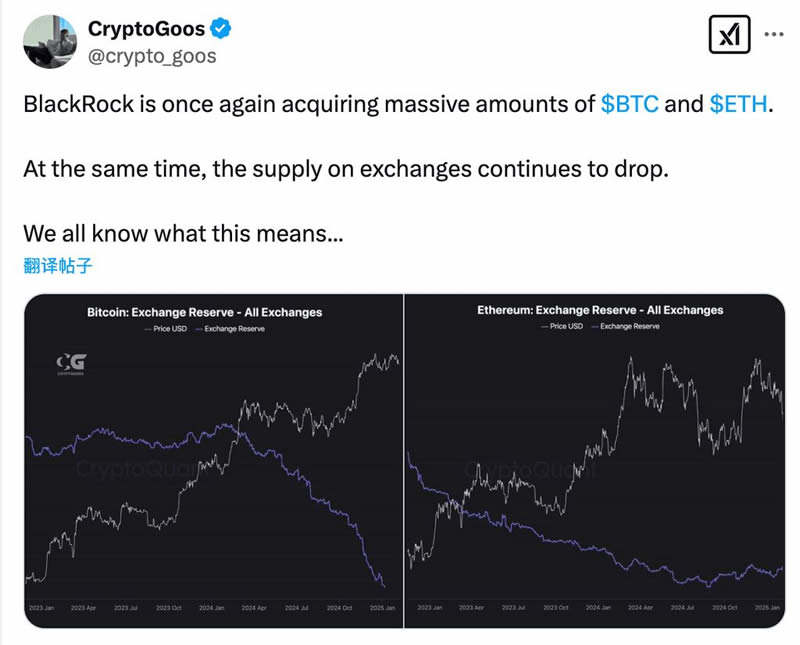Click the blue verified badge
Screen dimensions: 800x645
tap(220, 29)
